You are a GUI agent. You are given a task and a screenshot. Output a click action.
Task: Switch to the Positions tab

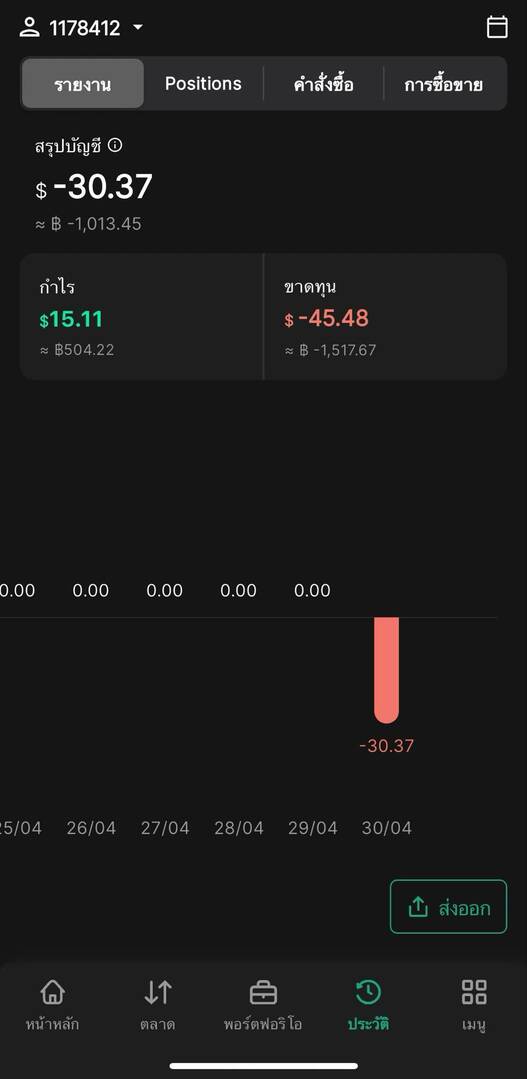(x=203, y=84)
